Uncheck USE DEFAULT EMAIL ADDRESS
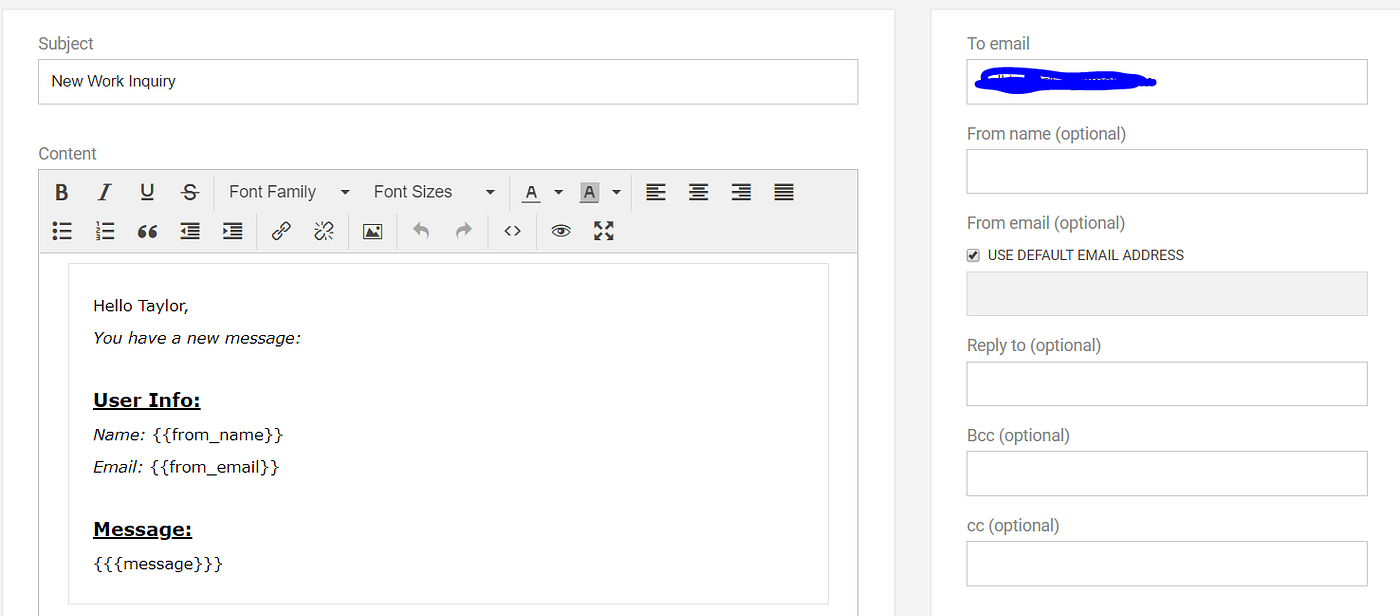Viewport: 1400px width, 616px height. tap(972, 254)
